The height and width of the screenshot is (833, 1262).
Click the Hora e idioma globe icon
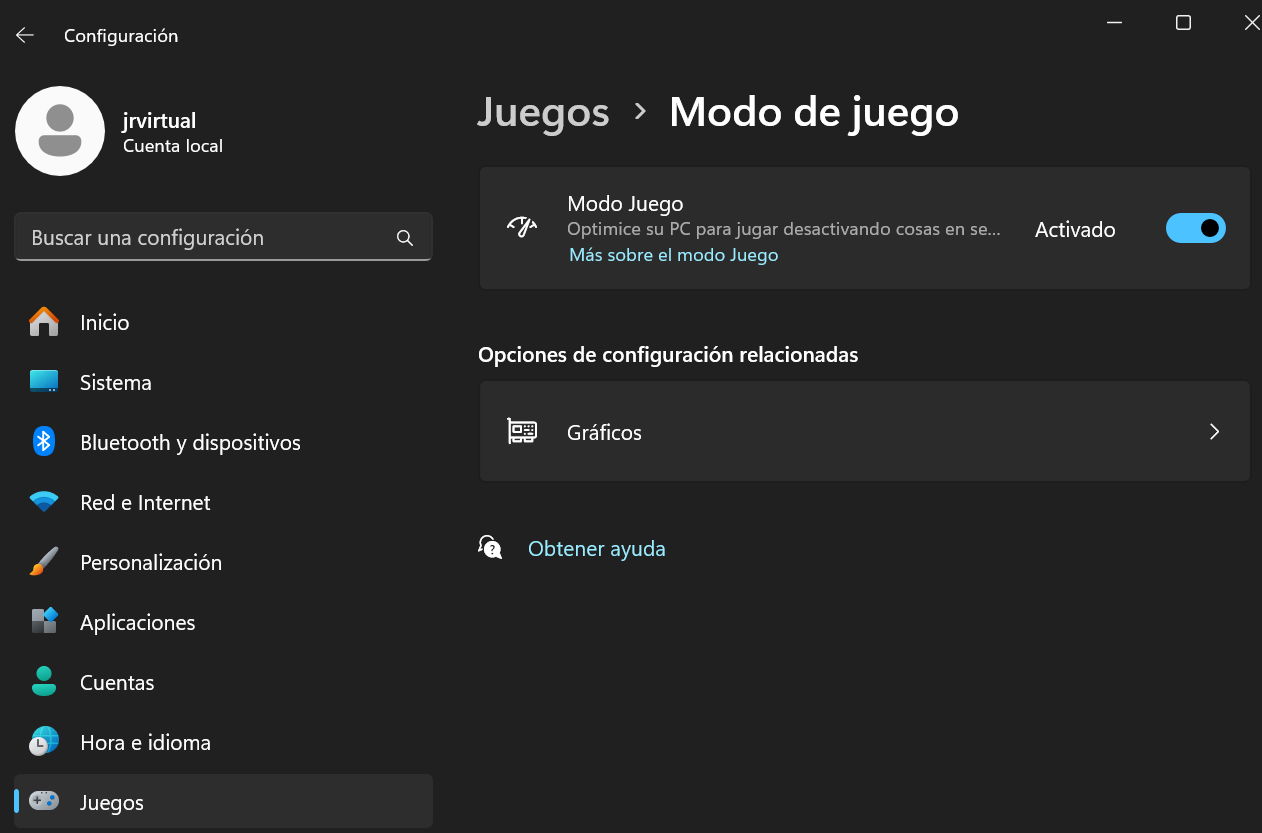[44, 742]
